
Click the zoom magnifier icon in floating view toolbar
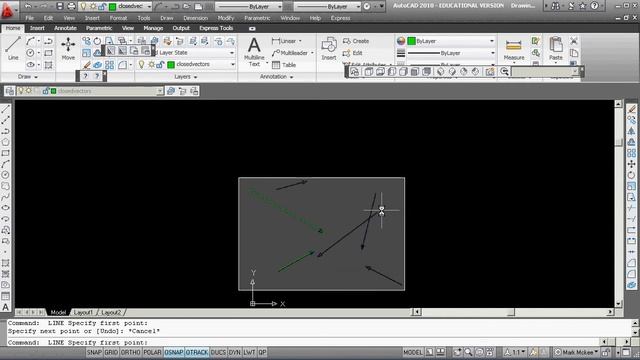coord(504,71)
